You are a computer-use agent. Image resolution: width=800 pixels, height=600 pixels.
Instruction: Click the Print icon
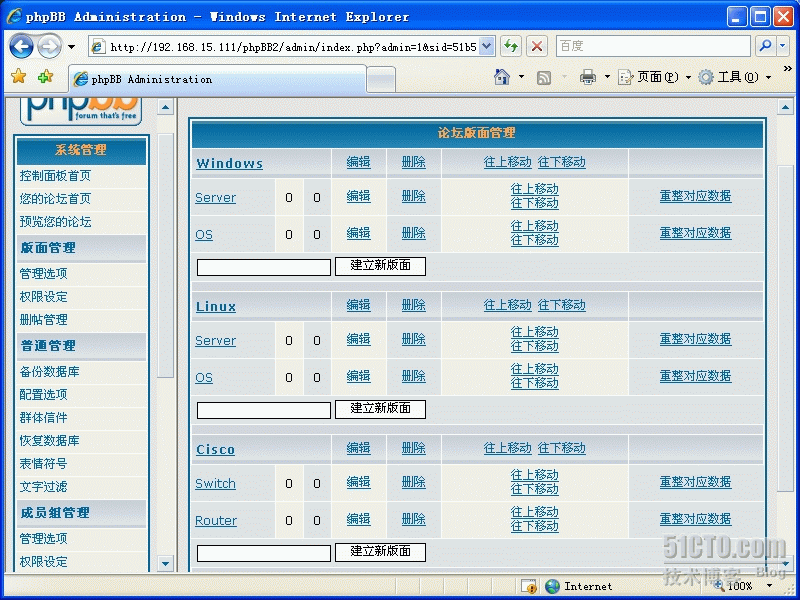(588, 77)
